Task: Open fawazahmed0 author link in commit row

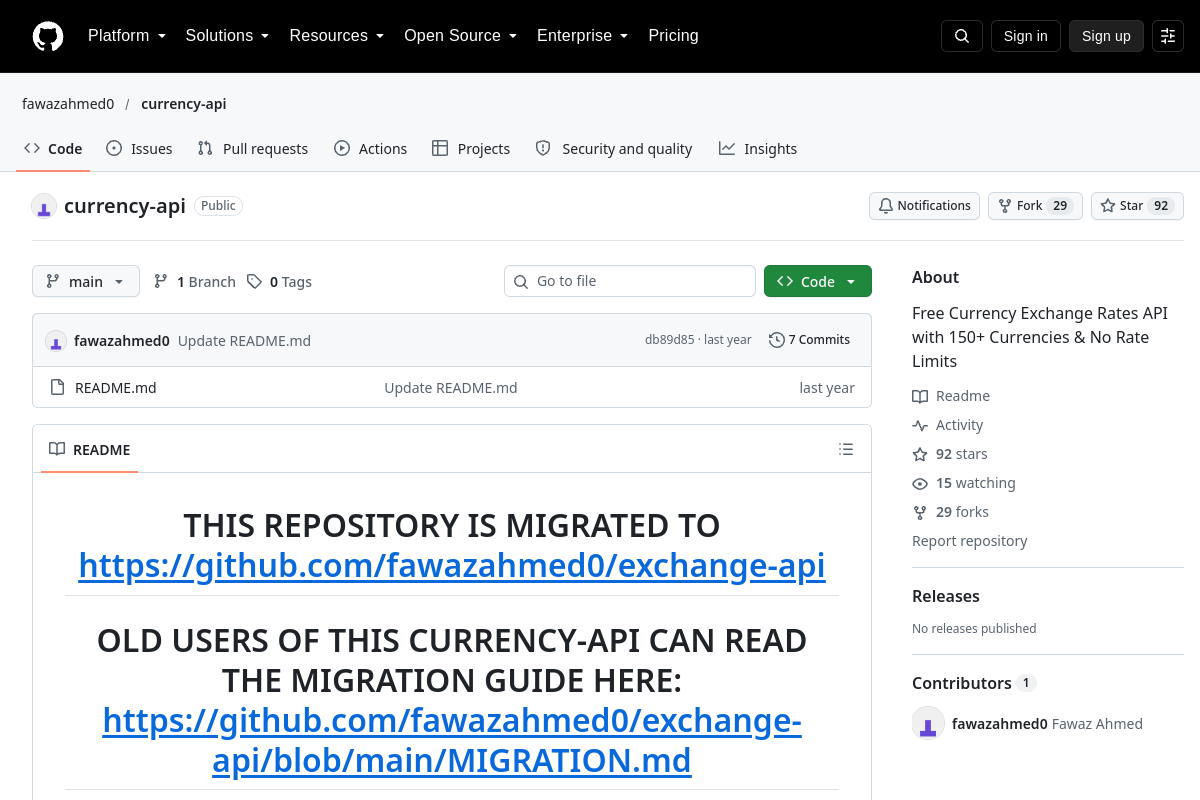Action: coord(122,340)
